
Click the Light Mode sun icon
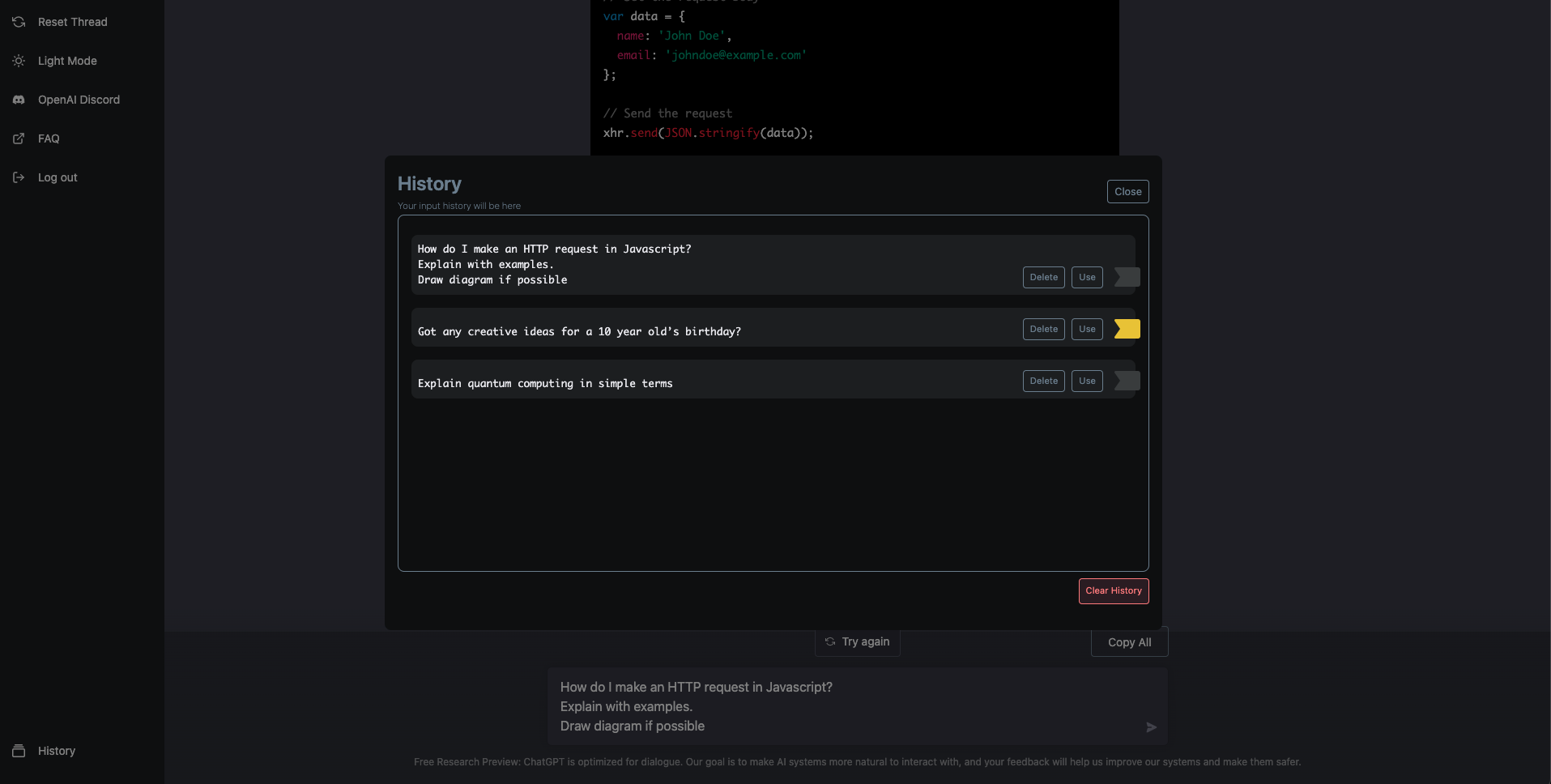19,61
